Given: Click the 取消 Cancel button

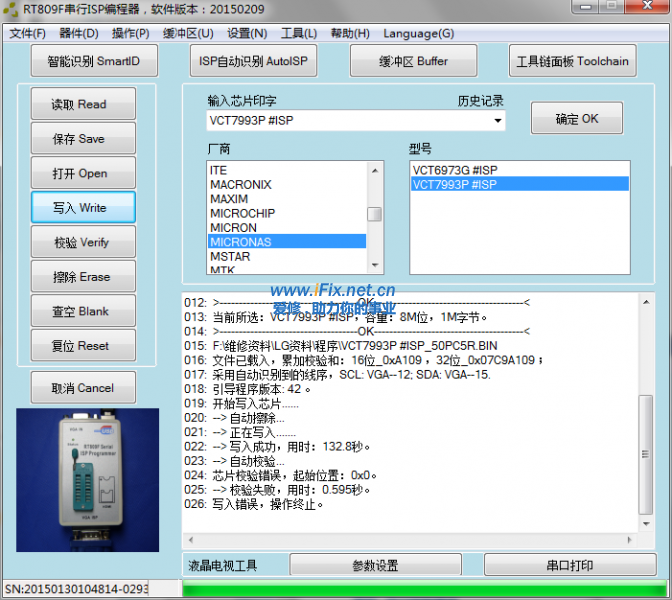Looking at the screenshot, I should point(83,388).
